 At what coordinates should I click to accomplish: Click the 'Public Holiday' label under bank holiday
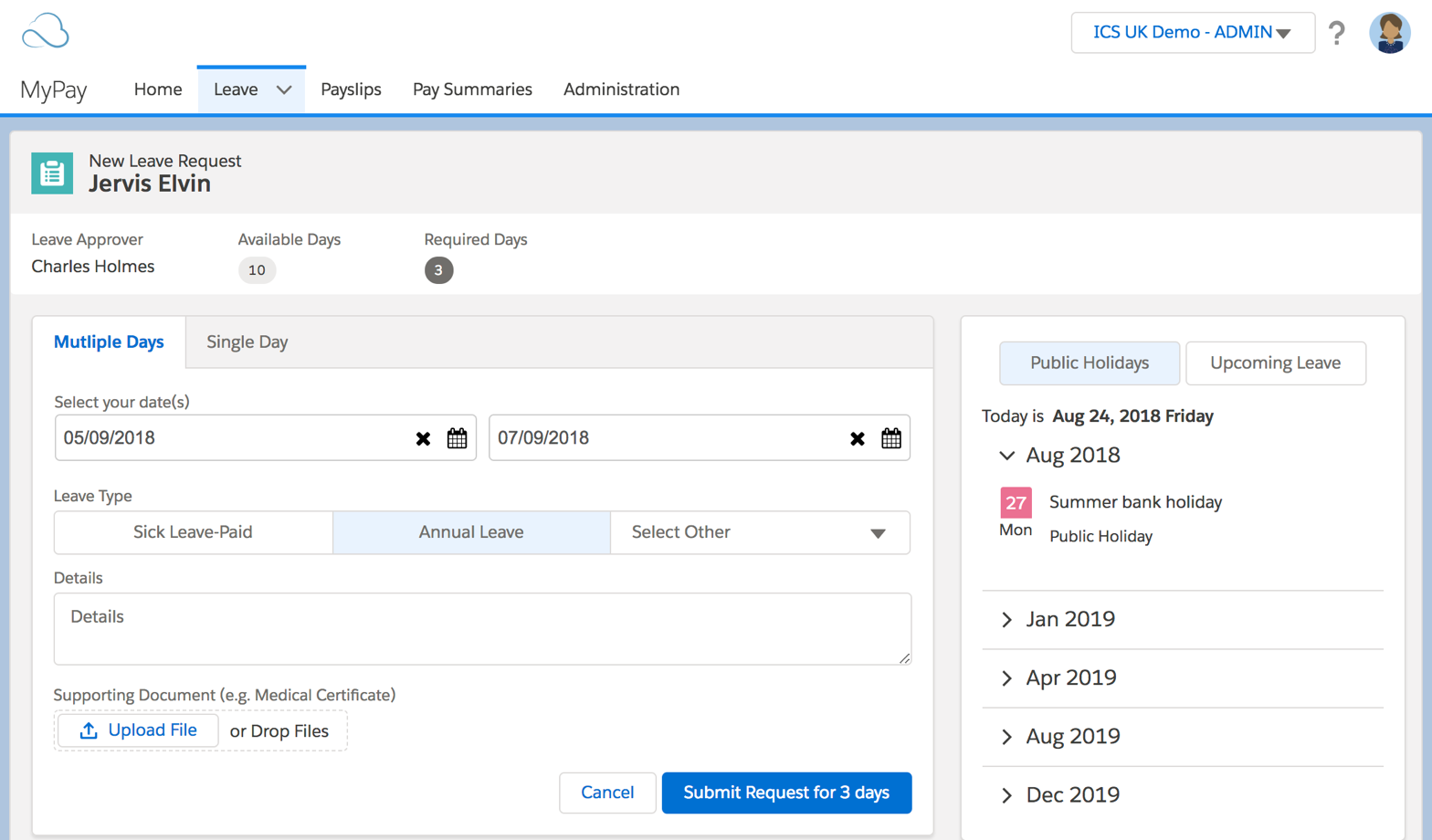[1100, 537]
